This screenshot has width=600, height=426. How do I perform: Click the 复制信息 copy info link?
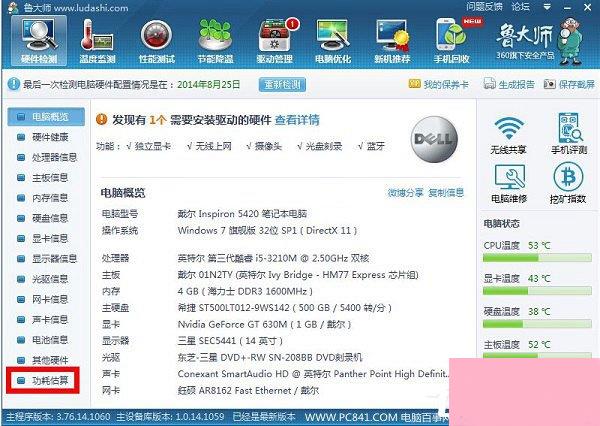(446, 193)
